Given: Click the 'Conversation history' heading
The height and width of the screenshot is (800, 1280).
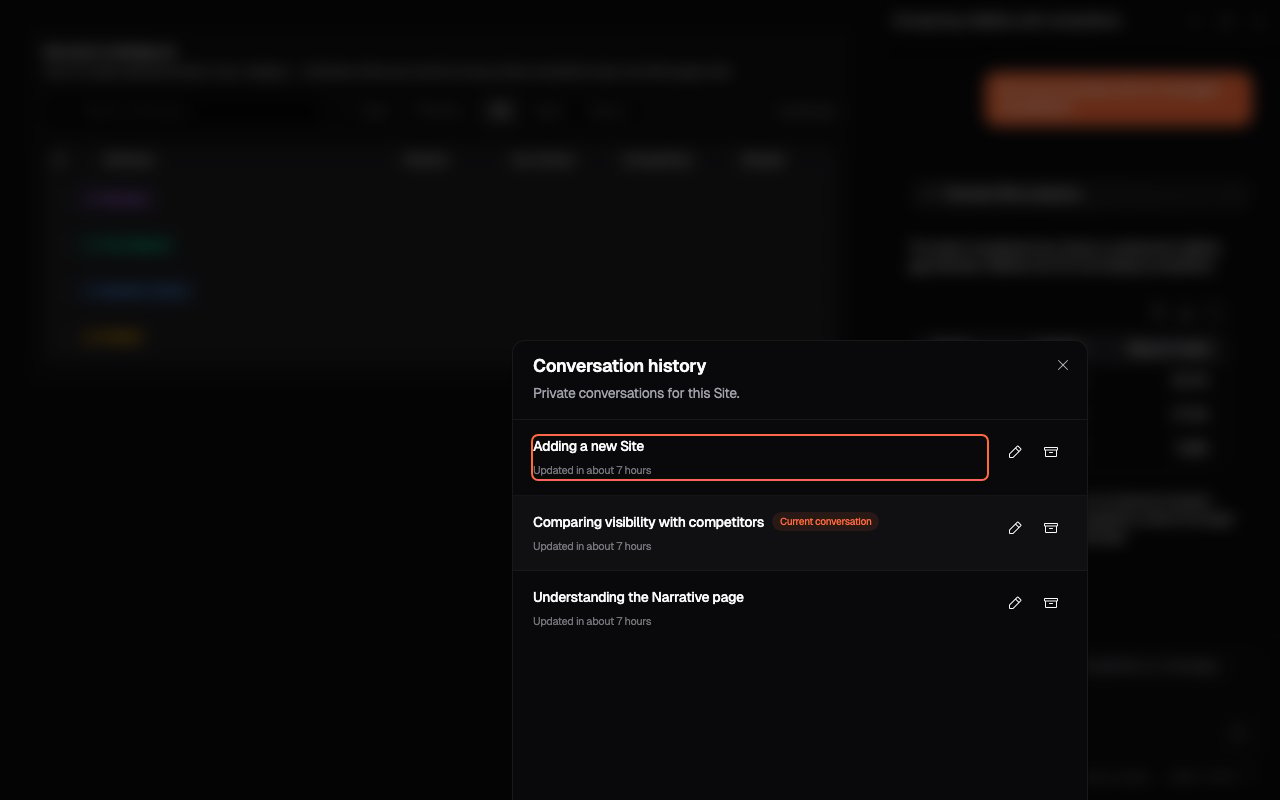Looking at the screenshot, I should pos(619,366).
